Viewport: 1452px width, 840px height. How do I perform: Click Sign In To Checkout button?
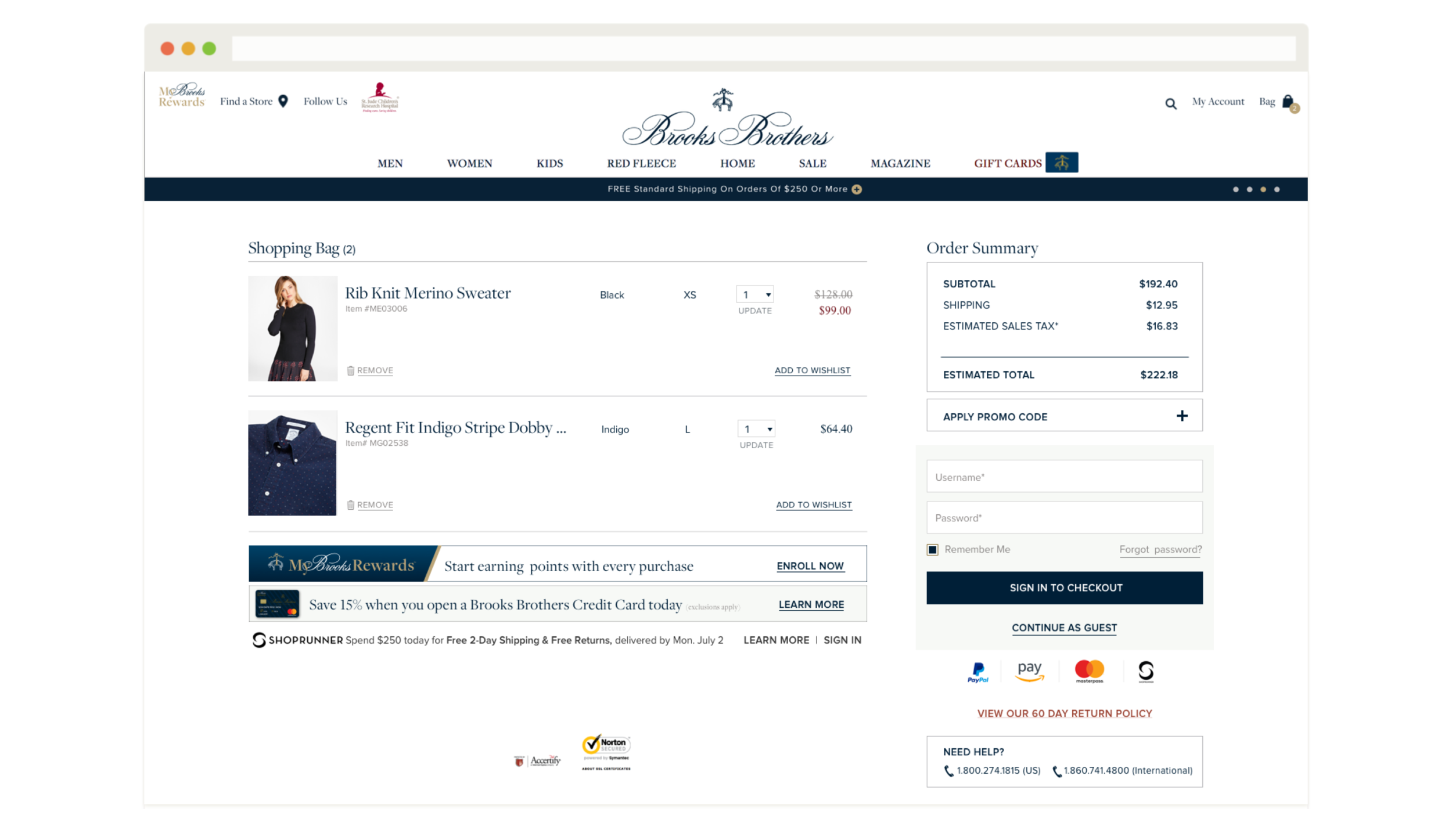(1064, 588)
